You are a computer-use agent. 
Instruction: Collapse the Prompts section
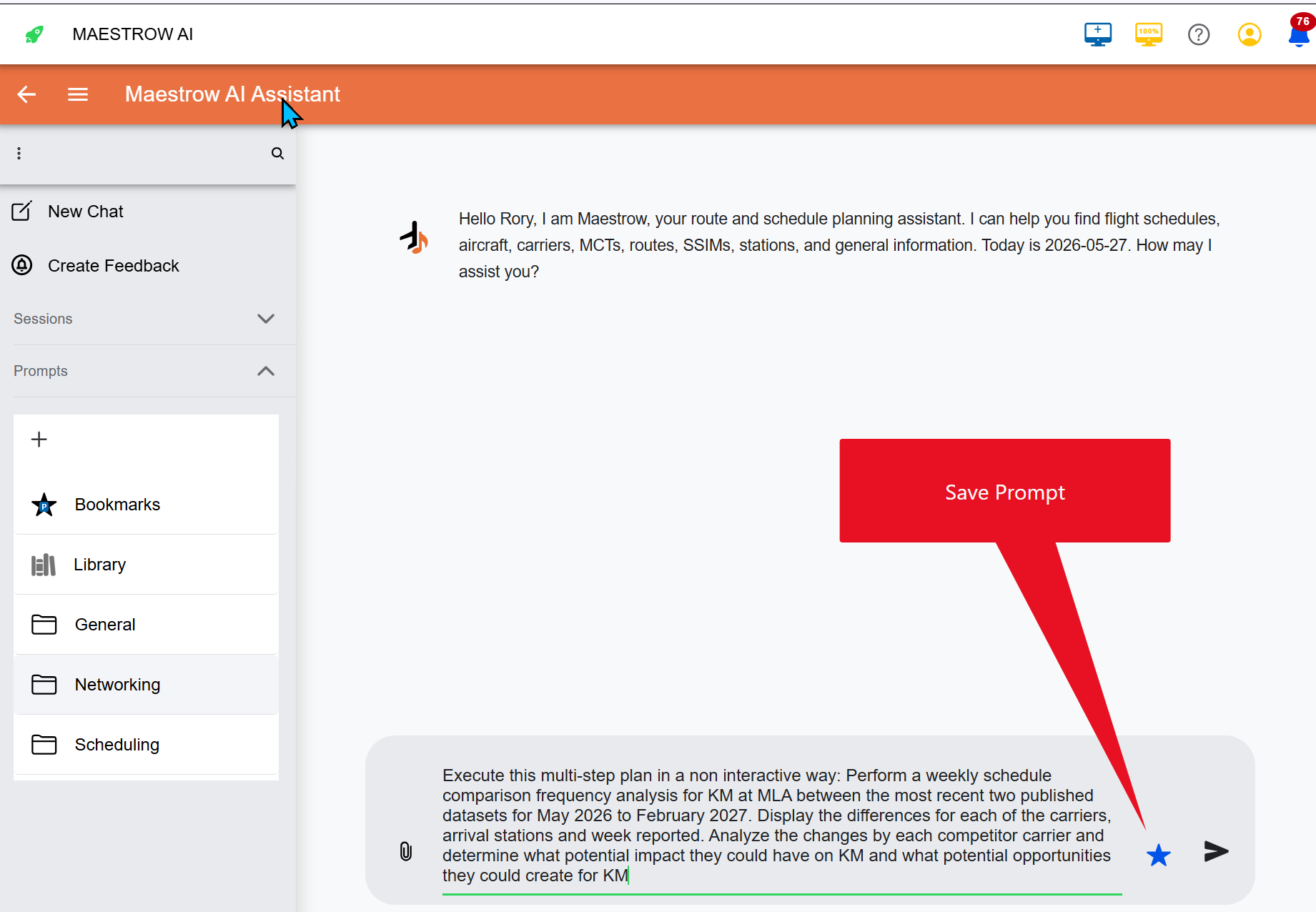pyautogui.click(x=266, y=371)
